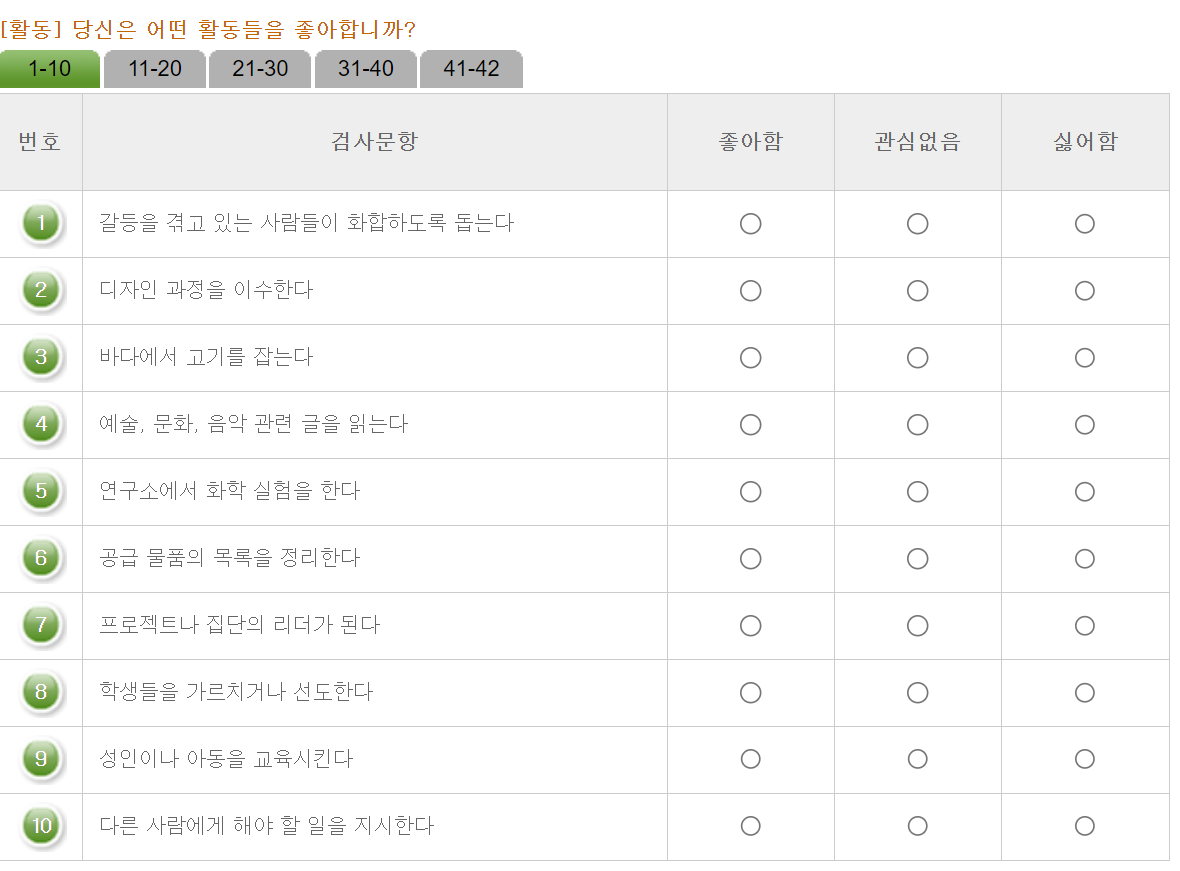Switch to the 21-30 tab
This screenshot has height=871, width=1180.
pos(259,69)
